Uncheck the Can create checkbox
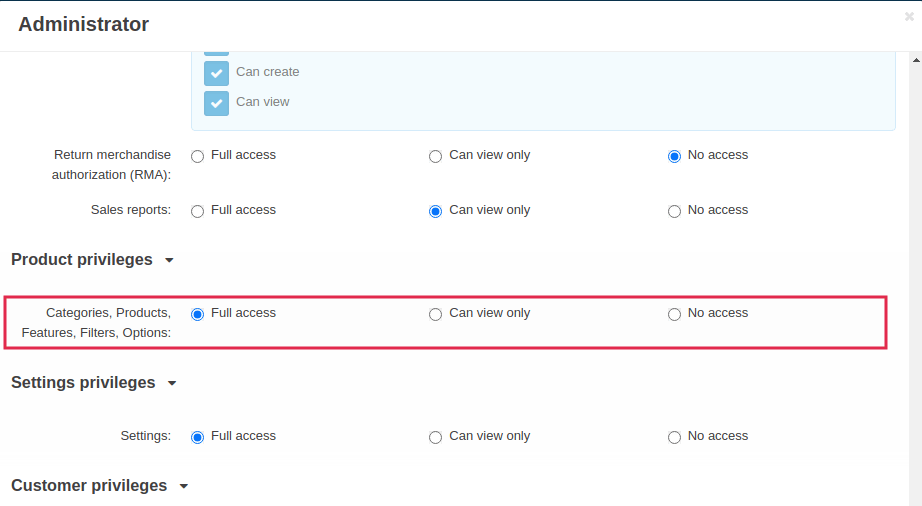This screenshot has height=506, width=922. click(216, 73)
